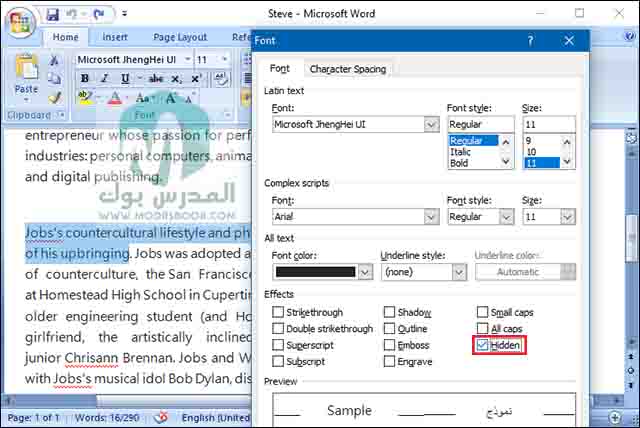This screenshot has width=640, height=428.
Task: Open the Font color dropdown
Action: pyautogui.click(x=365, y=272)
